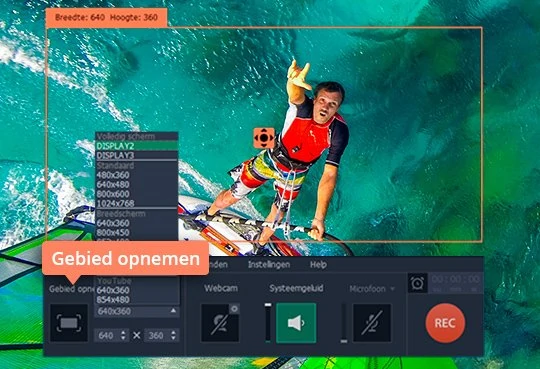This screenshot has width=540, height=369.
Task: Enable the microphone
Action: [372, 323]
